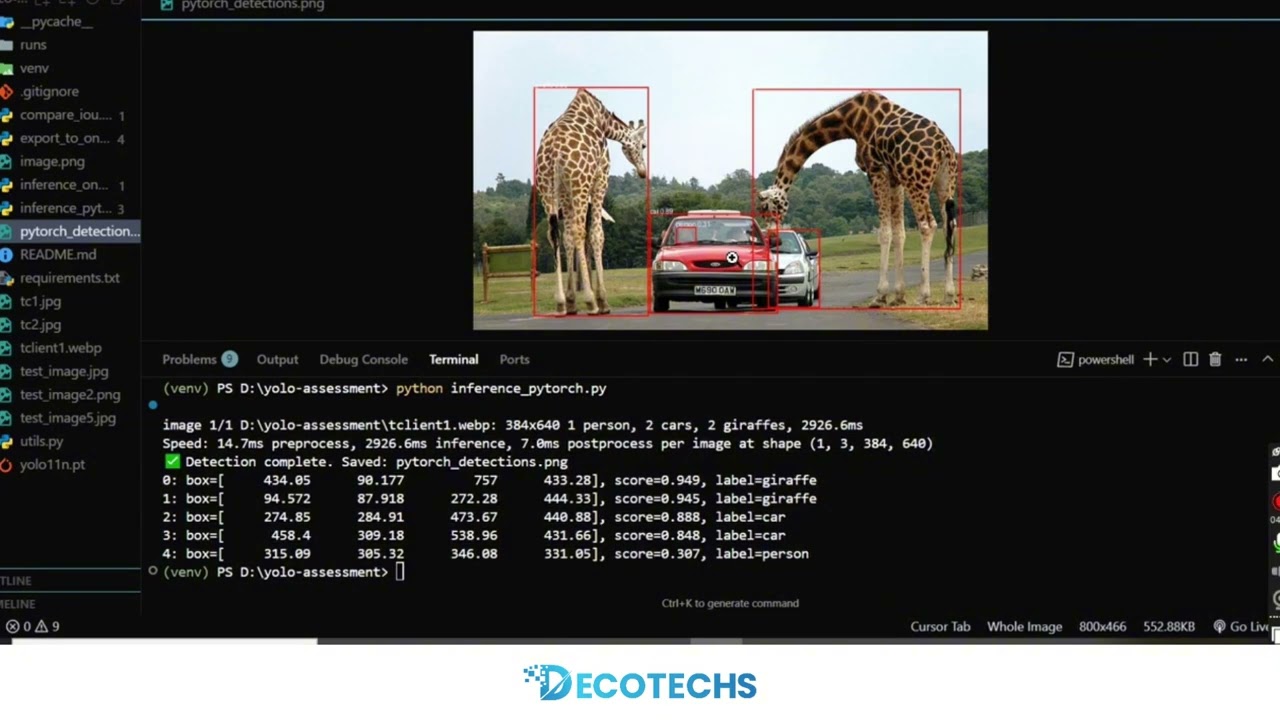Switch to the Output tab

click(277, 359)
